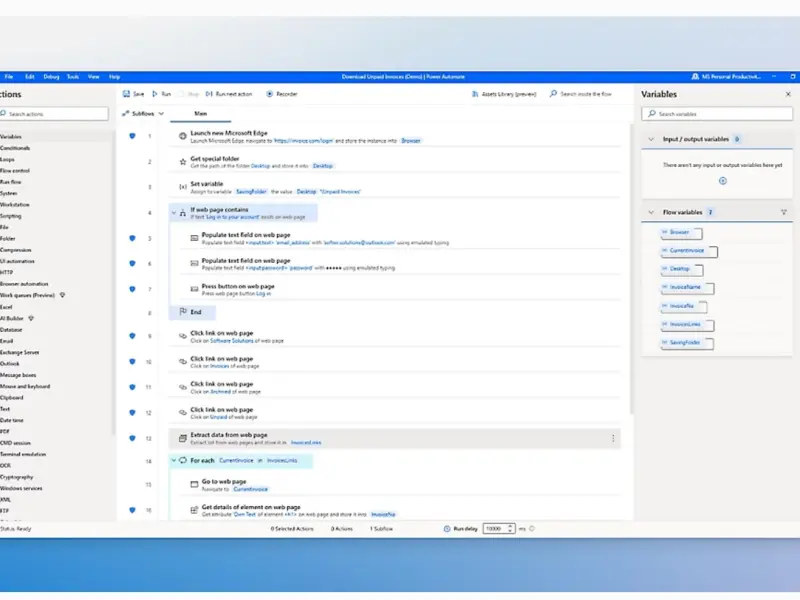
Task: Open the Debug menu
Action: pyautogui.click(x=51, y=76)
